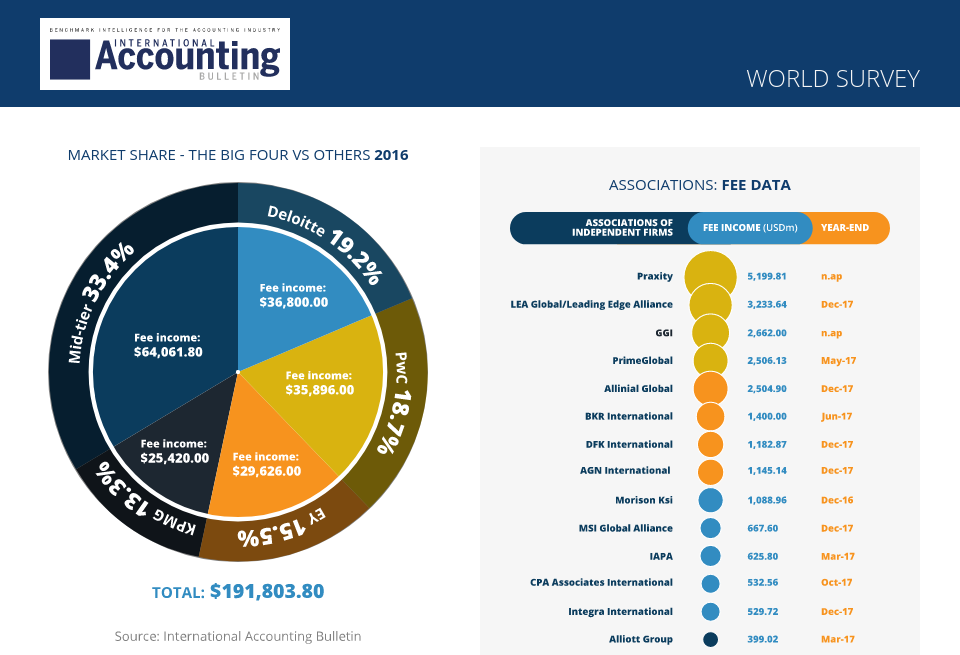Click the yellow bubble next to GGI
The width and height of the screenshot is (960, 655).
(x=710, y=332)
